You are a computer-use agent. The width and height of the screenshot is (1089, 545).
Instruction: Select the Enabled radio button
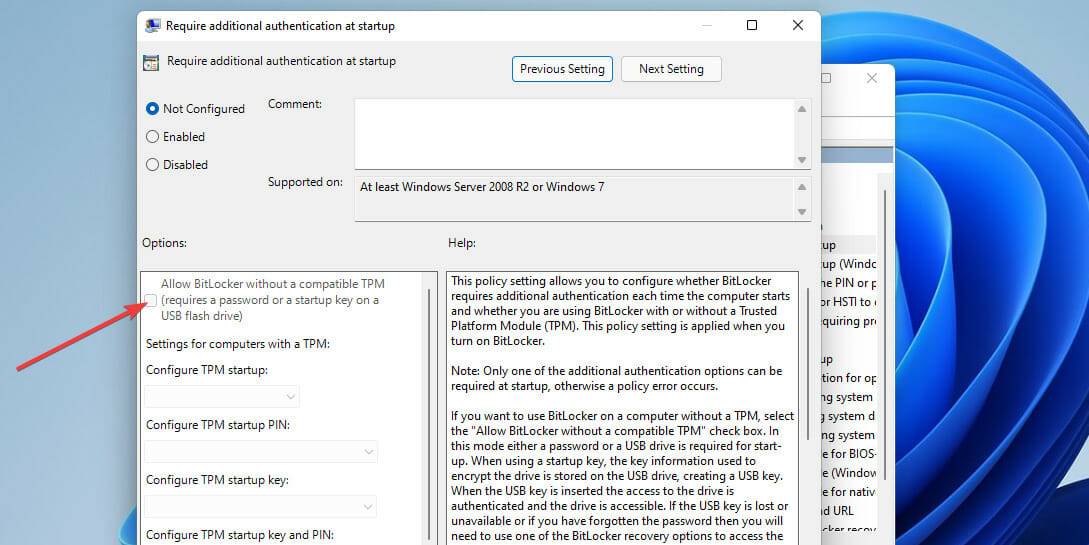click(x=153, y=137)
